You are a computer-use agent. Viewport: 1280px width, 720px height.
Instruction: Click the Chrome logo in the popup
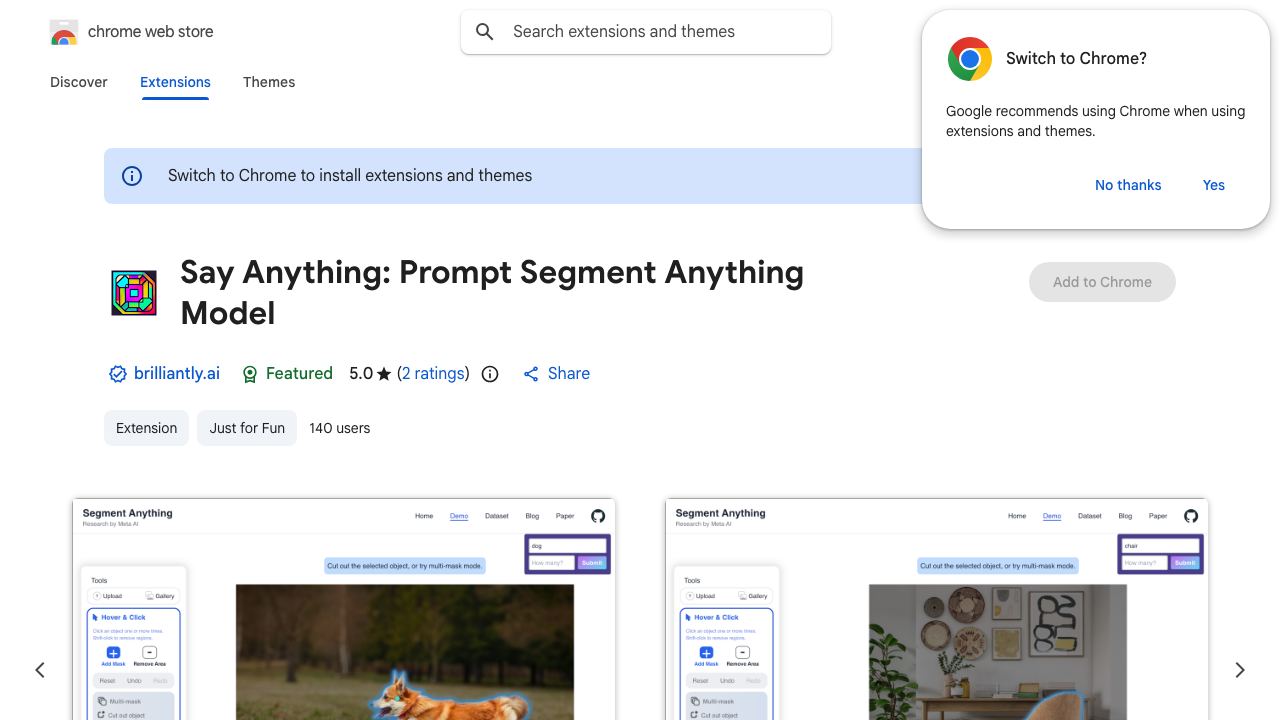point(970,59)
